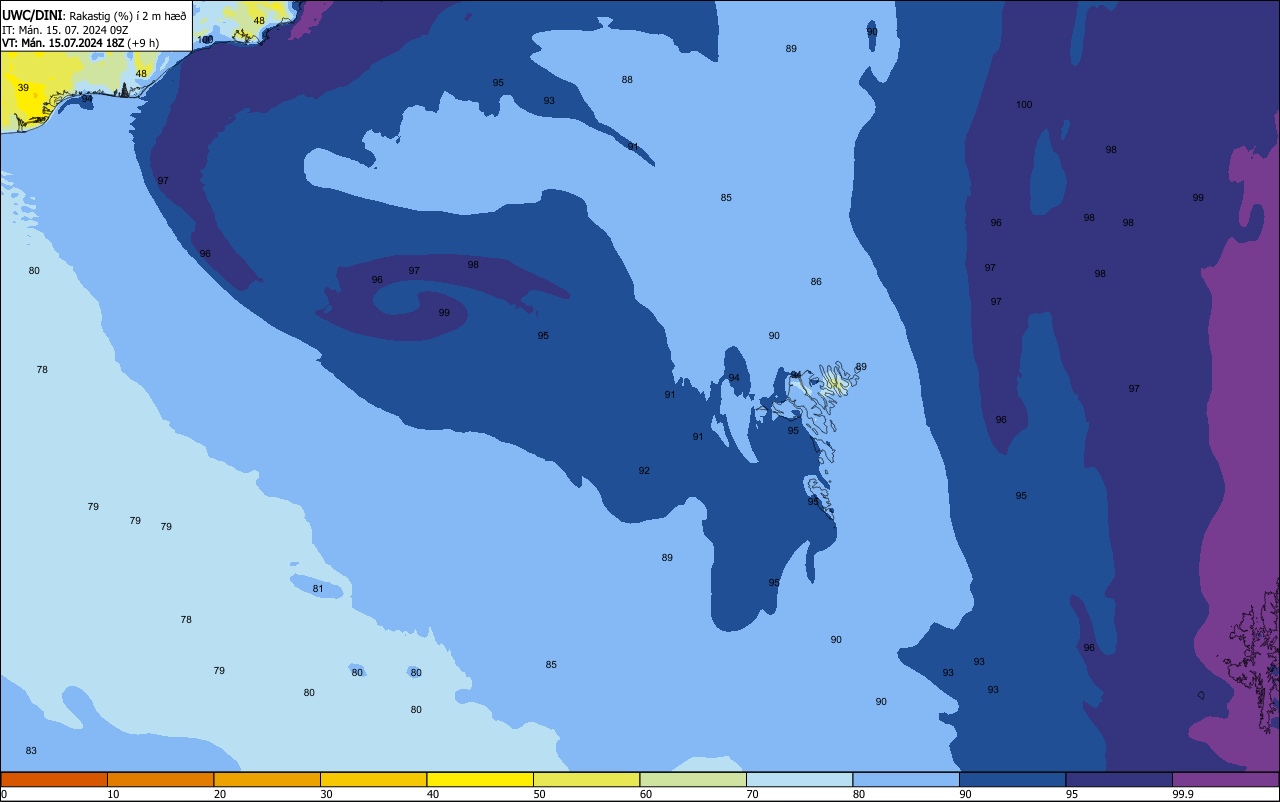Choose the 60–70 pale green legend swatch
The image size is (1280, 802).
point(693,779)
